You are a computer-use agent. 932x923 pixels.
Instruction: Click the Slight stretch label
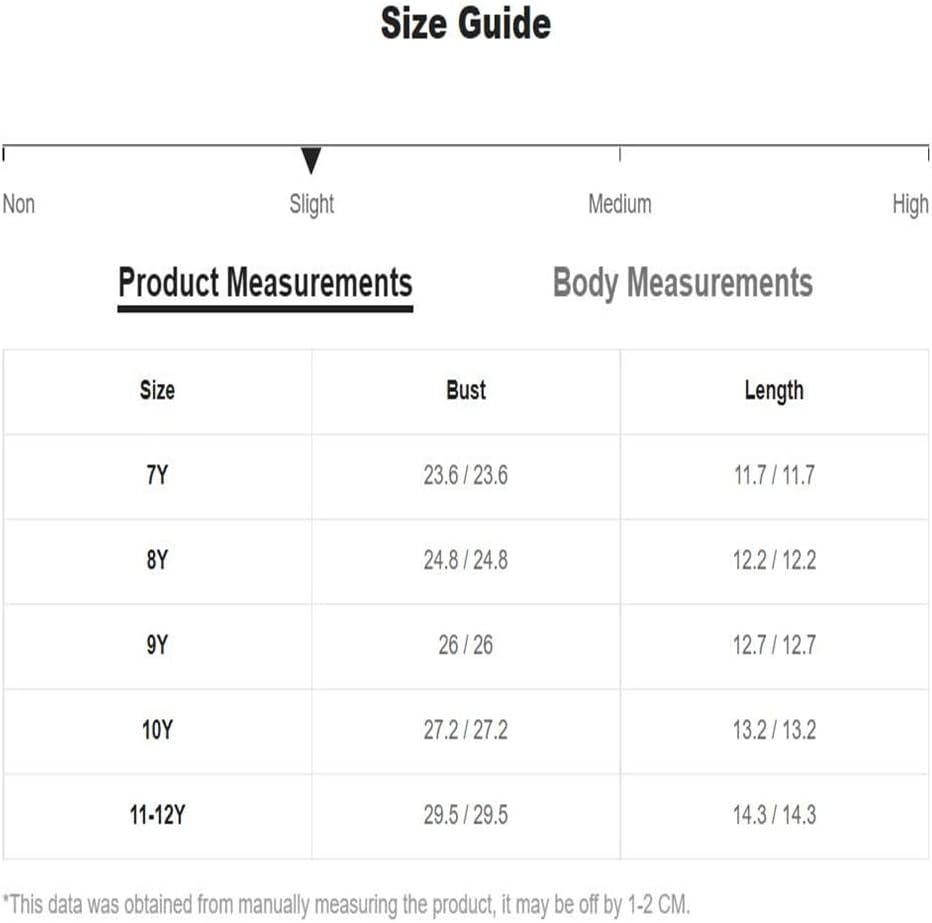[x=311, y=204]
